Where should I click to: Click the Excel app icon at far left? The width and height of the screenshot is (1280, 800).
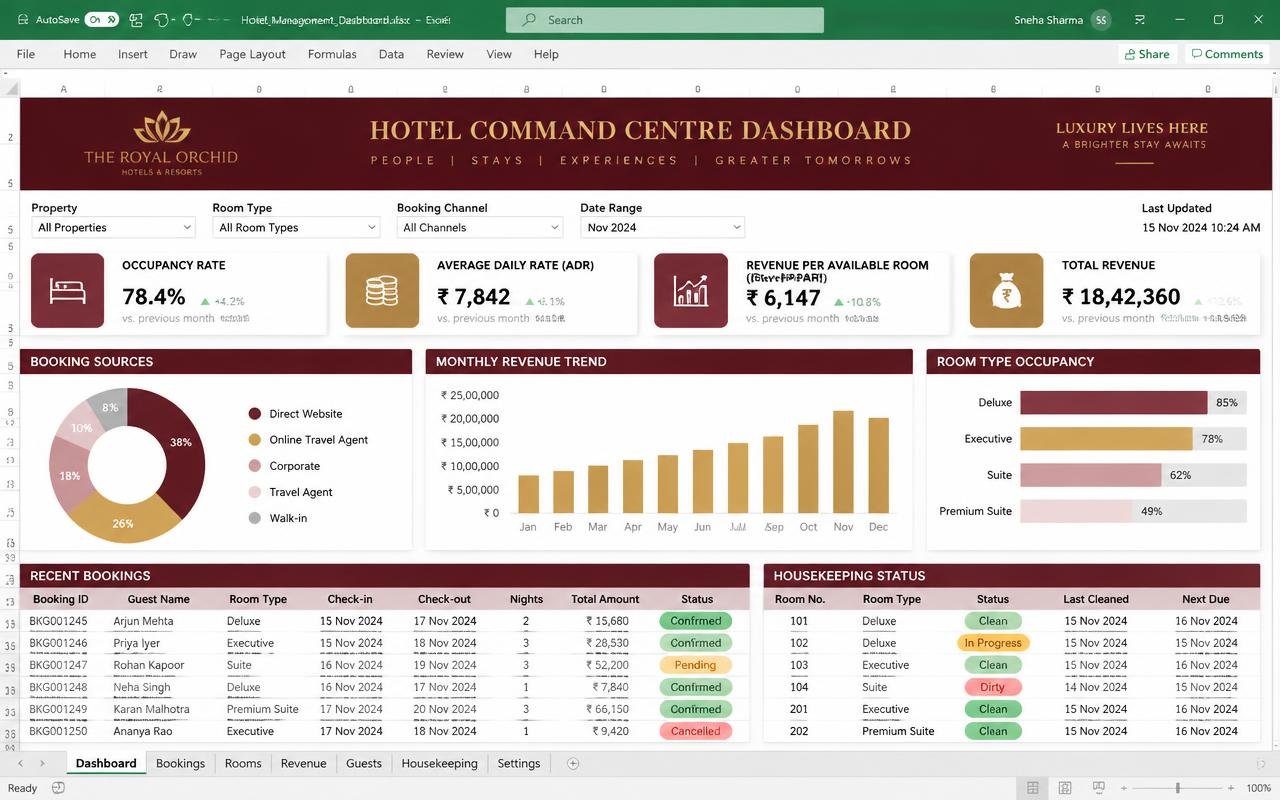point(23,19)
